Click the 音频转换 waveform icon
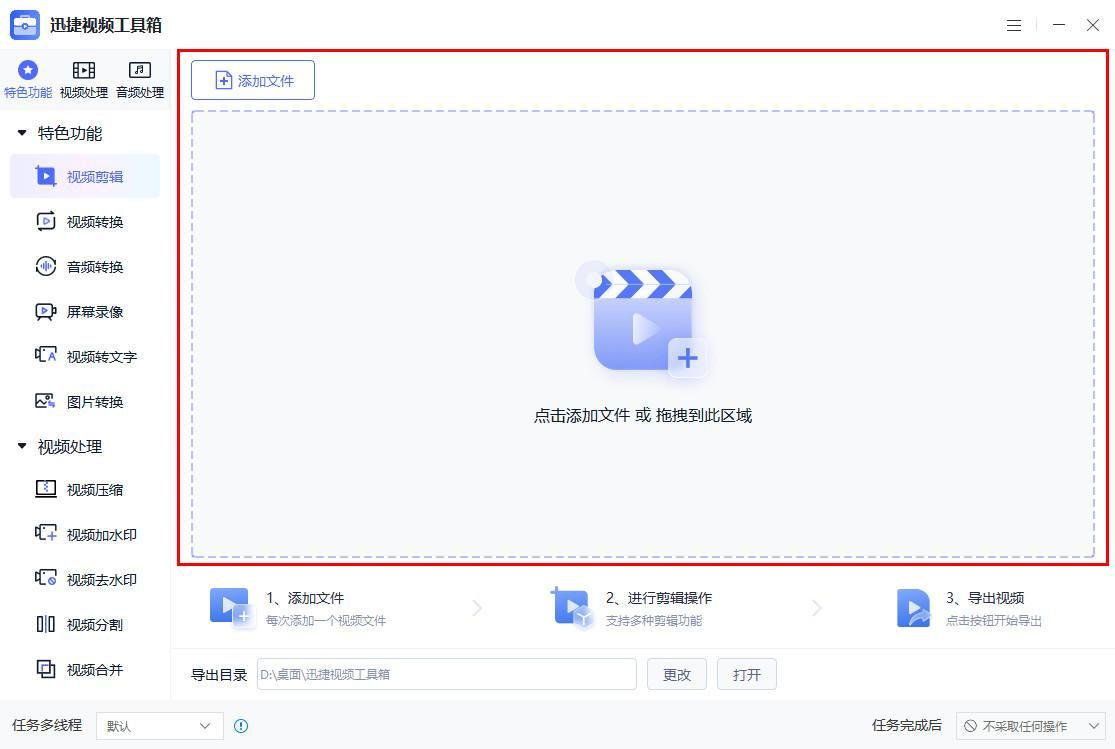Viewport: 1115px width, 749px height. tap(46, 266)
